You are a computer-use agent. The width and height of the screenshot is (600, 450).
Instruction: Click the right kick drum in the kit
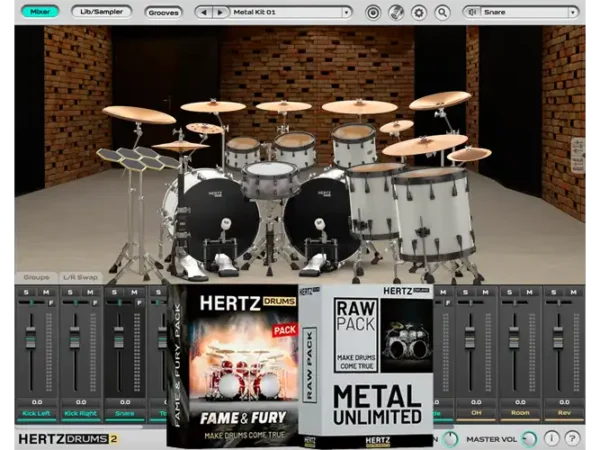coord(321,219)
